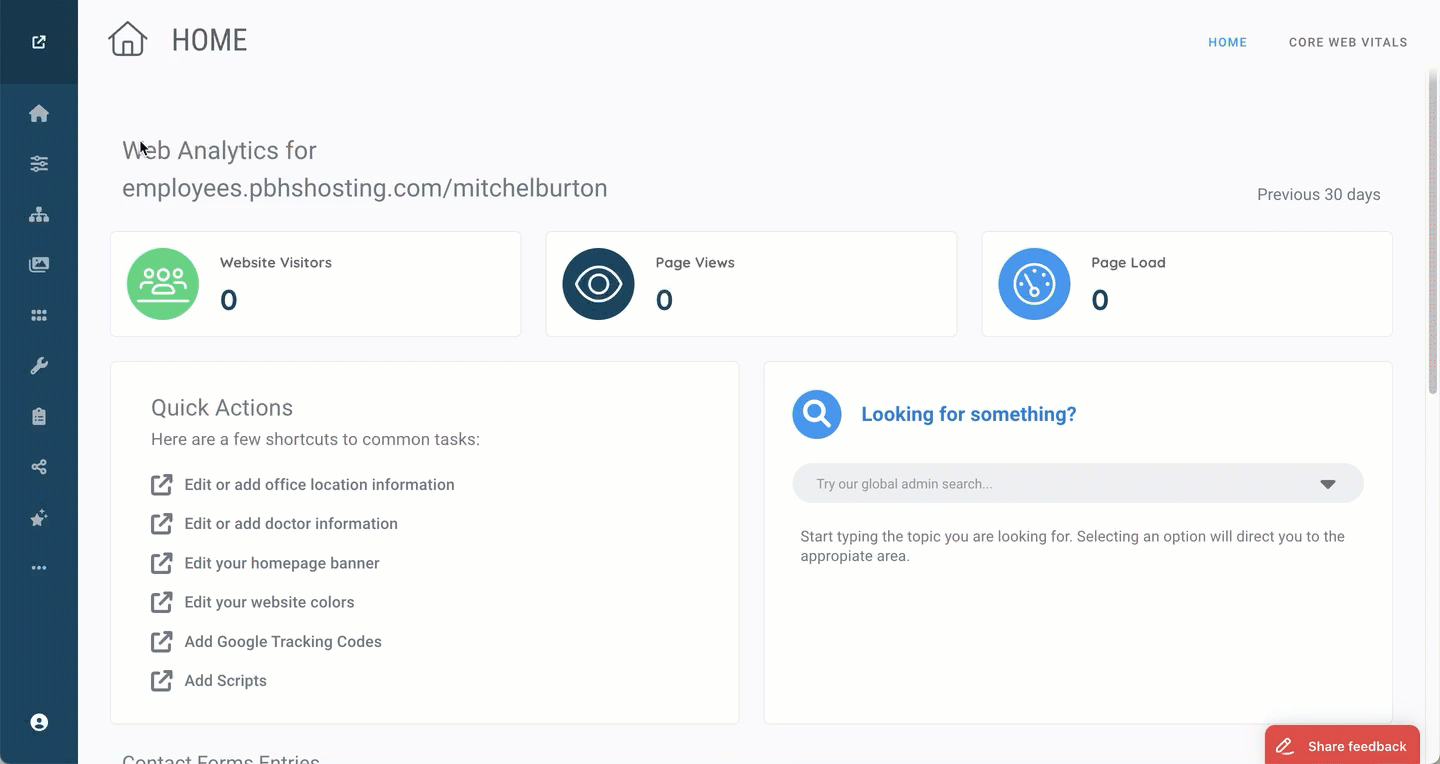Viewport: 1440px width, 764px height.
Task: Click the sitemap hierarchy icon in sidebar
Action: click(39, 215)
